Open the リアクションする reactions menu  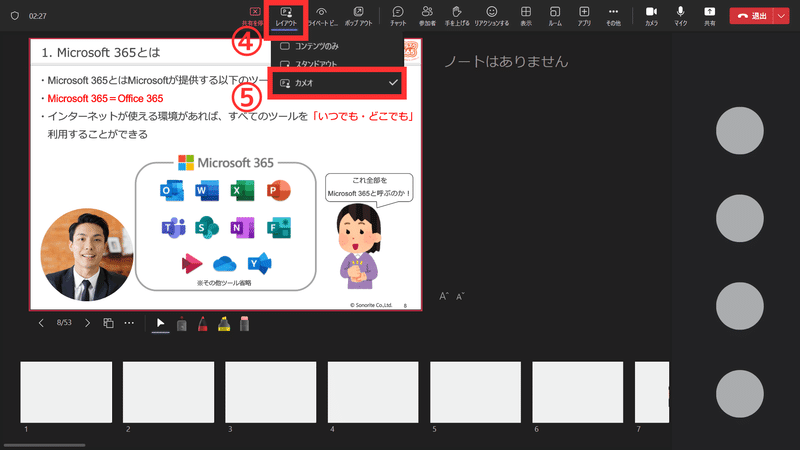click(491, 16)
